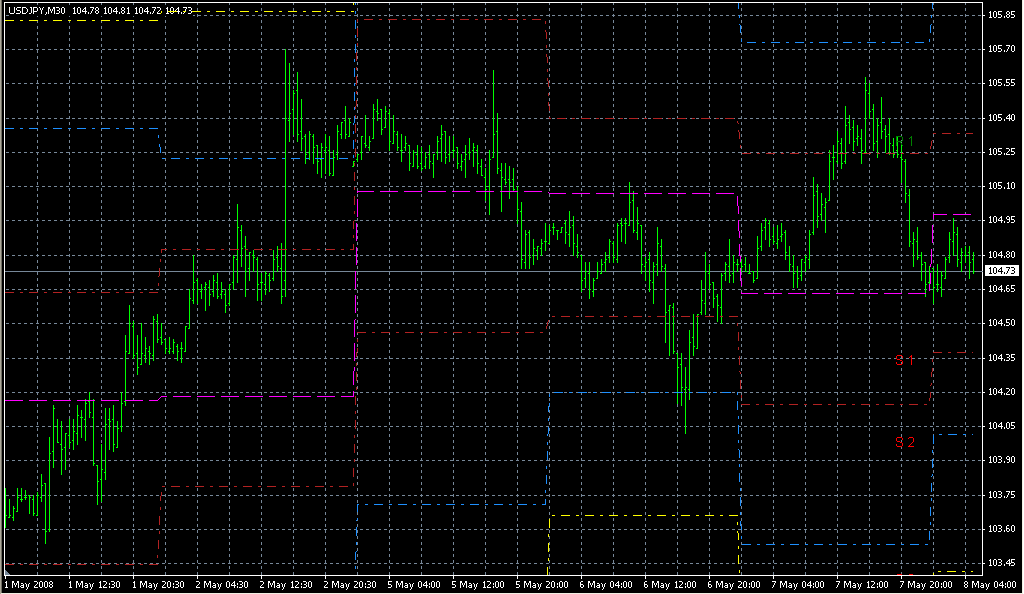This screenshot has height=594, width=1024.
Task: Click the 105.40 price axis label
Action: 1001,118
